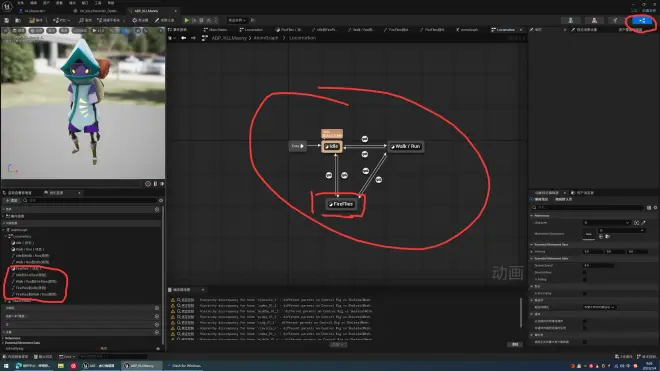
Task: Click the AnimGraph breadcrumb
Action: point(266,38)
